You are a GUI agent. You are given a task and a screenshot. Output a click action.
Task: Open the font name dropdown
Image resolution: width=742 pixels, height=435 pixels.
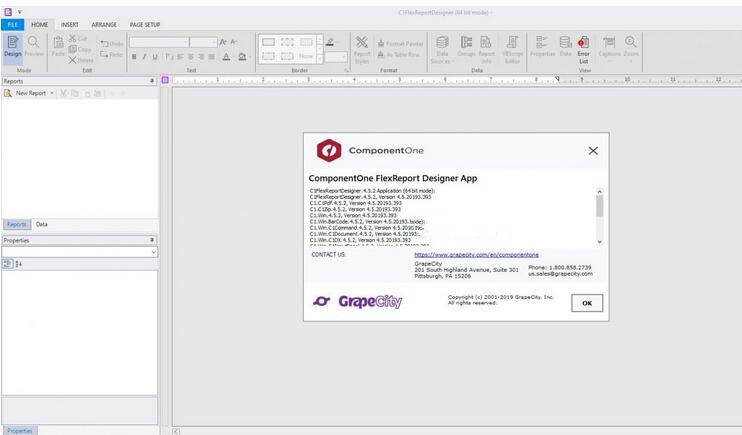(186, 43)
